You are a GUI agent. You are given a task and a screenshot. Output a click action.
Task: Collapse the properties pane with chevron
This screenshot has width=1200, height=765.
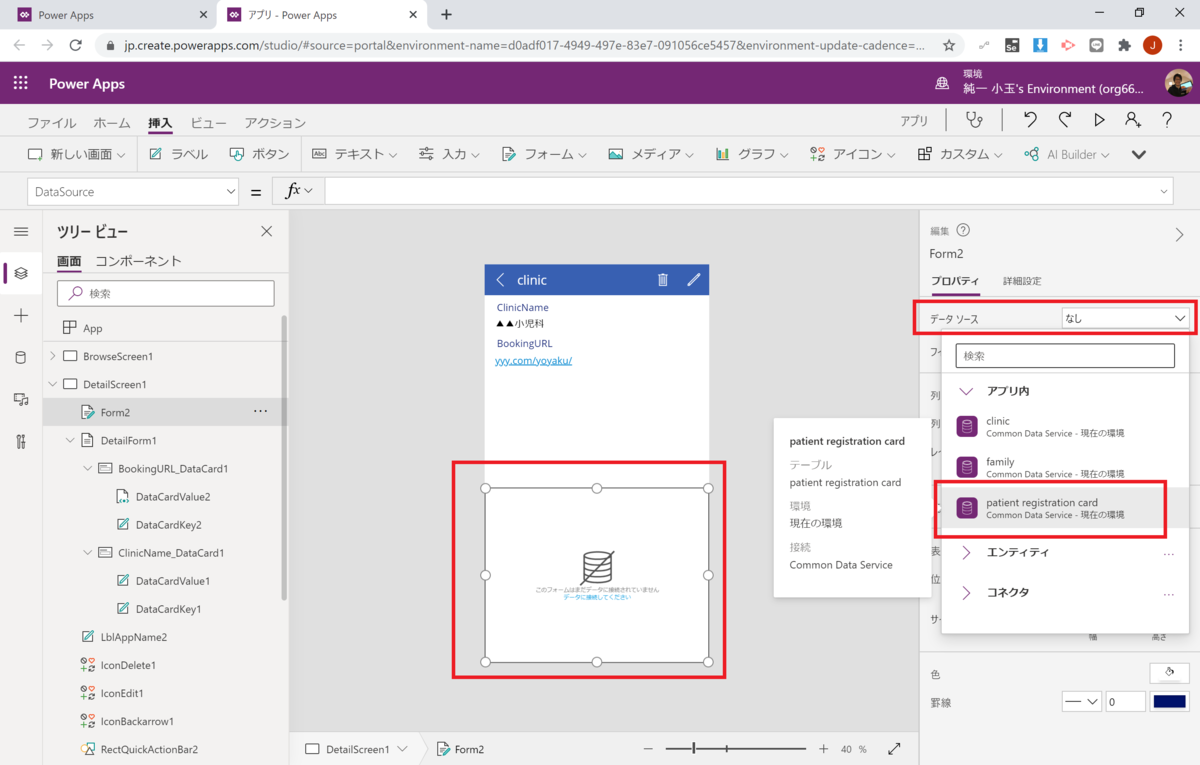tap(1179, 235)
